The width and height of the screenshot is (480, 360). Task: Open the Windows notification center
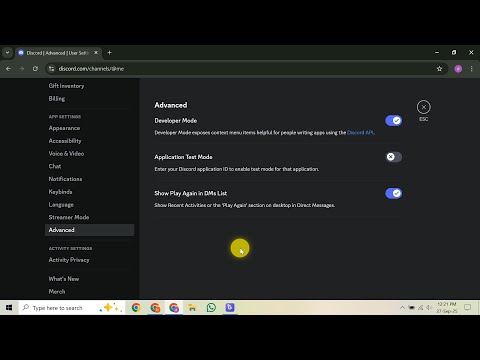coord(468,308)
